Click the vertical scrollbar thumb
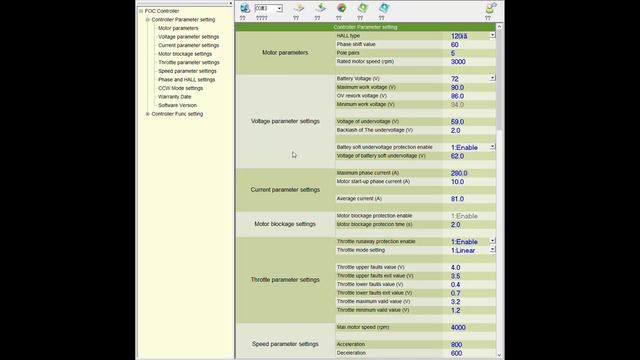Screen dimensions: 640x360 coord(499,80)
